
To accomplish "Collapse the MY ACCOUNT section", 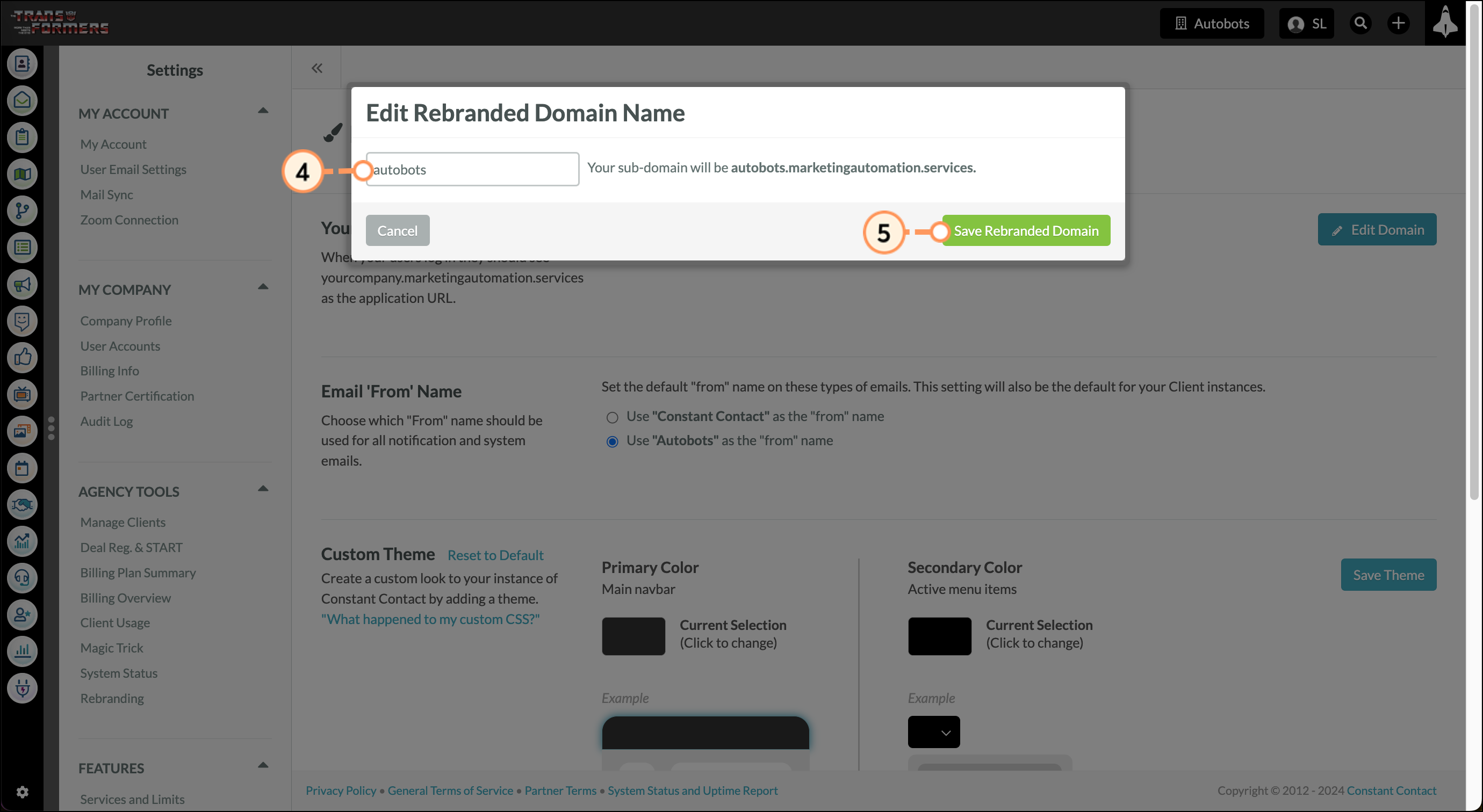I will coord(263,111).
